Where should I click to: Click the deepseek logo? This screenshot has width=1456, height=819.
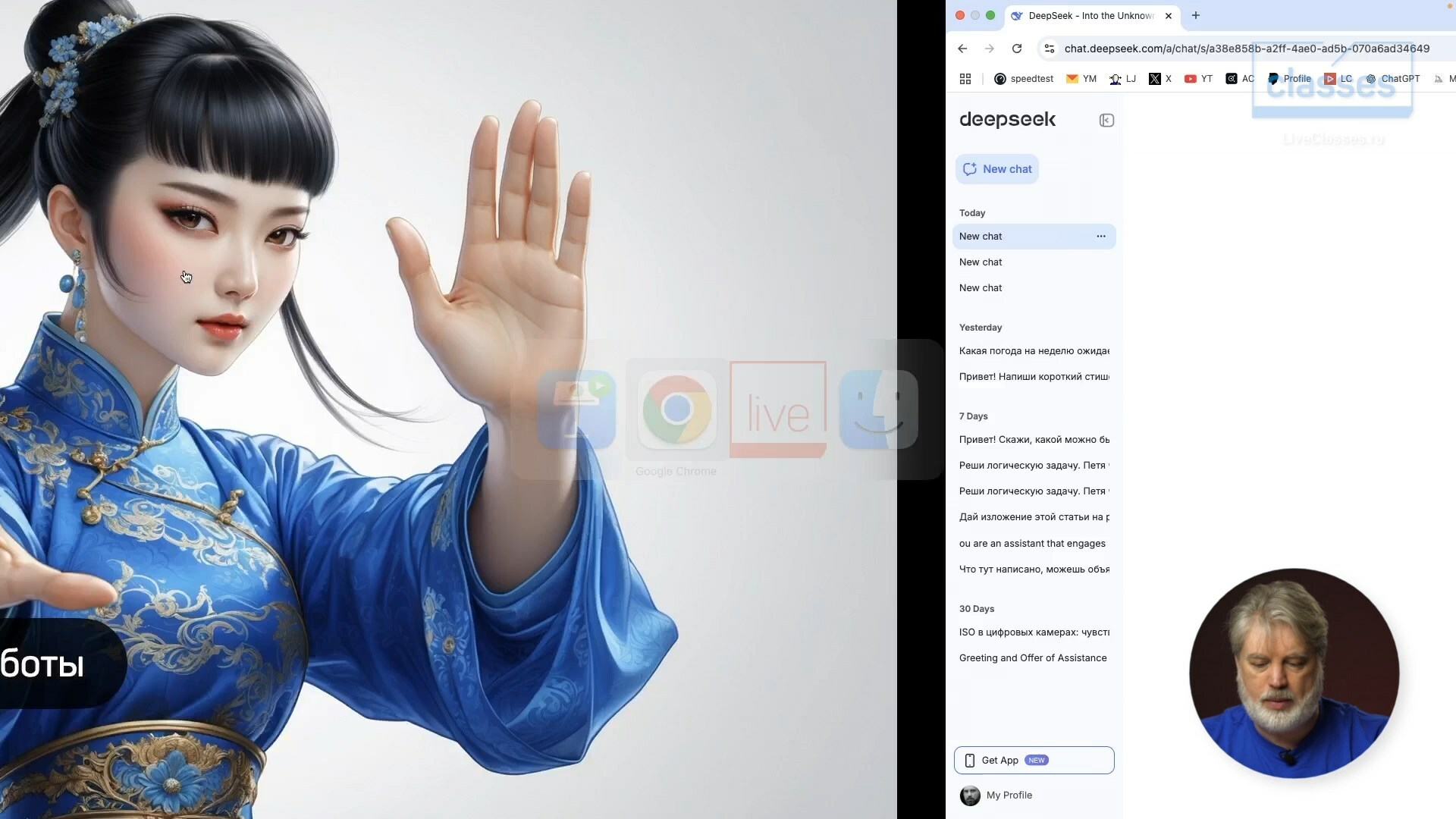pos(1008,120)
